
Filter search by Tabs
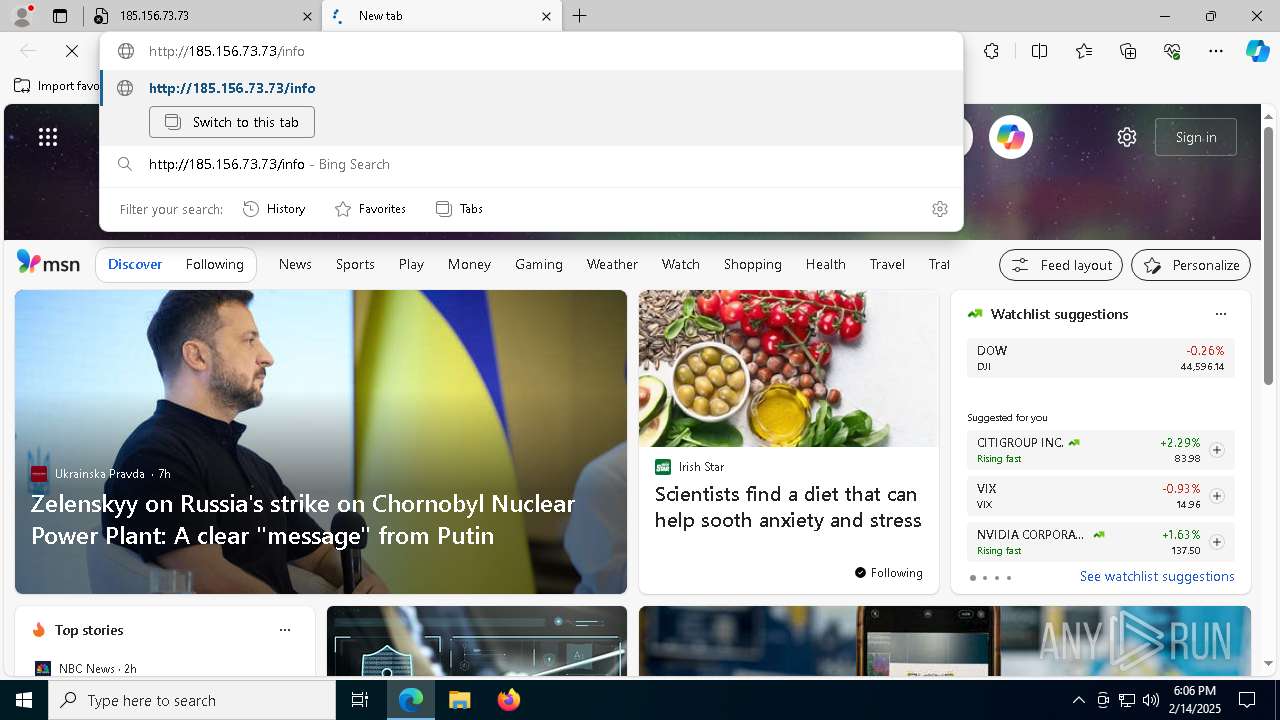459,209
